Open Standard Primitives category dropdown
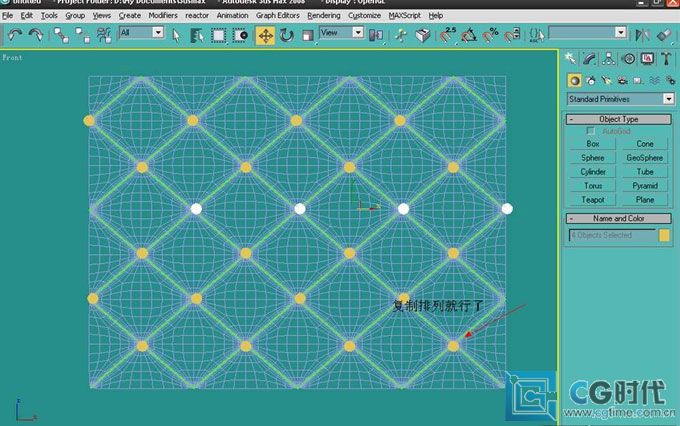680x426 pixels. point(620,99)
